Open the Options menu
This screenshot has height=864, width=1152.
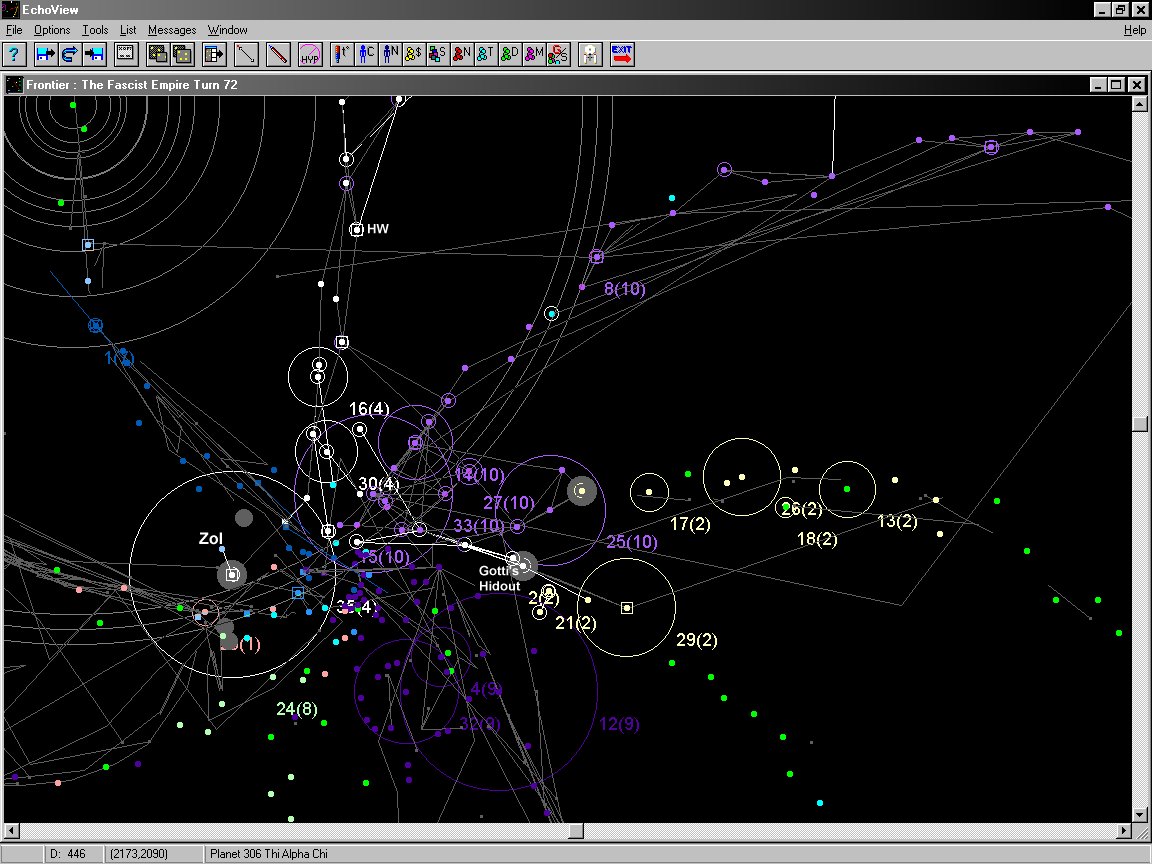[52, 30]
